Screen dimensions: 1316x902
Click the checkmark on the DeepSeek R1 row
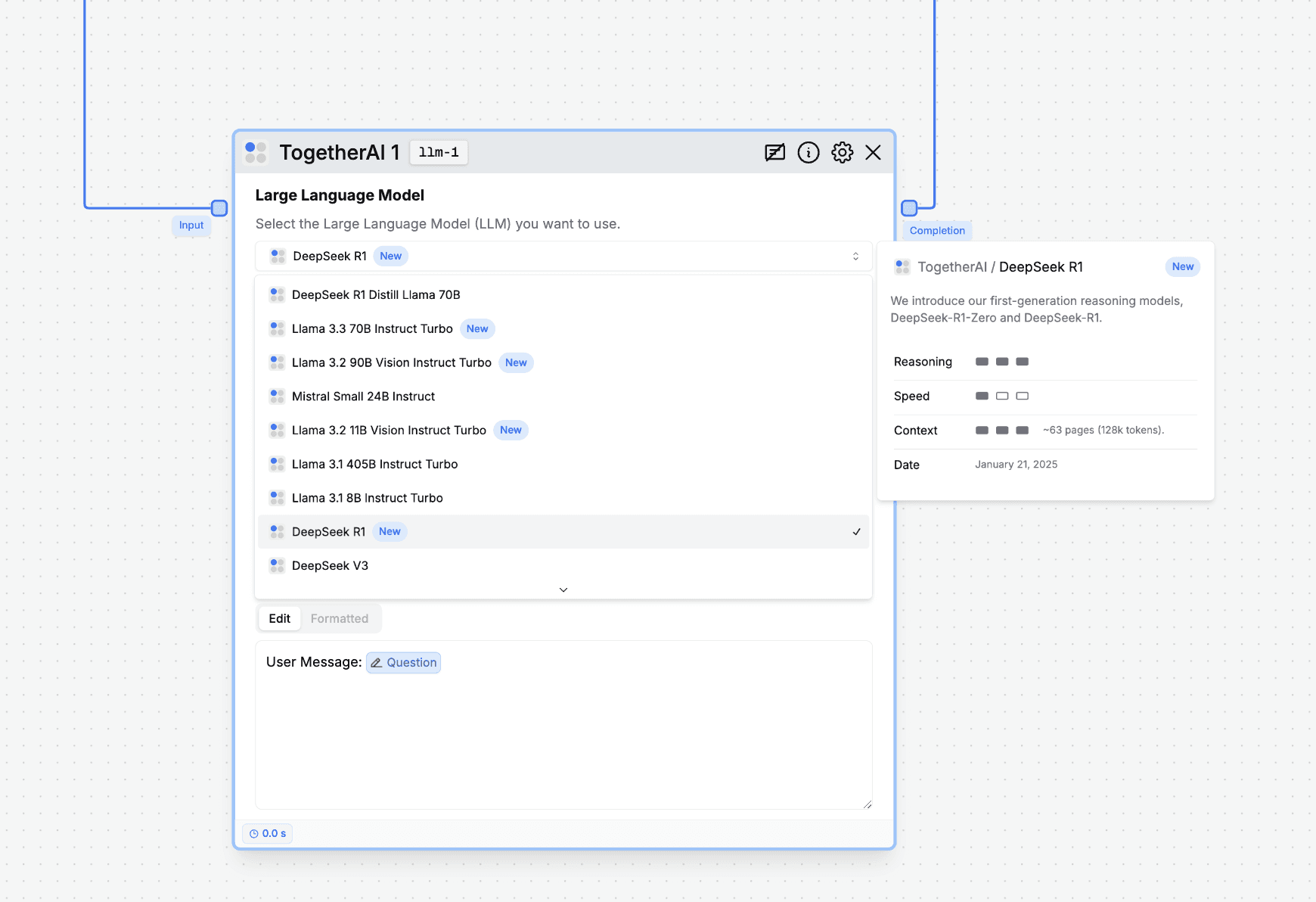(856, 532)
